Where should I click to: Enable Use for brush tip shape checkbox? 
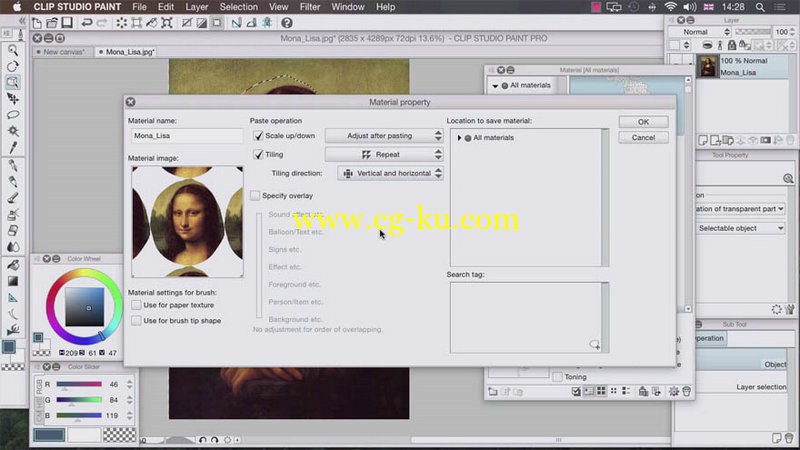(136, 321)
